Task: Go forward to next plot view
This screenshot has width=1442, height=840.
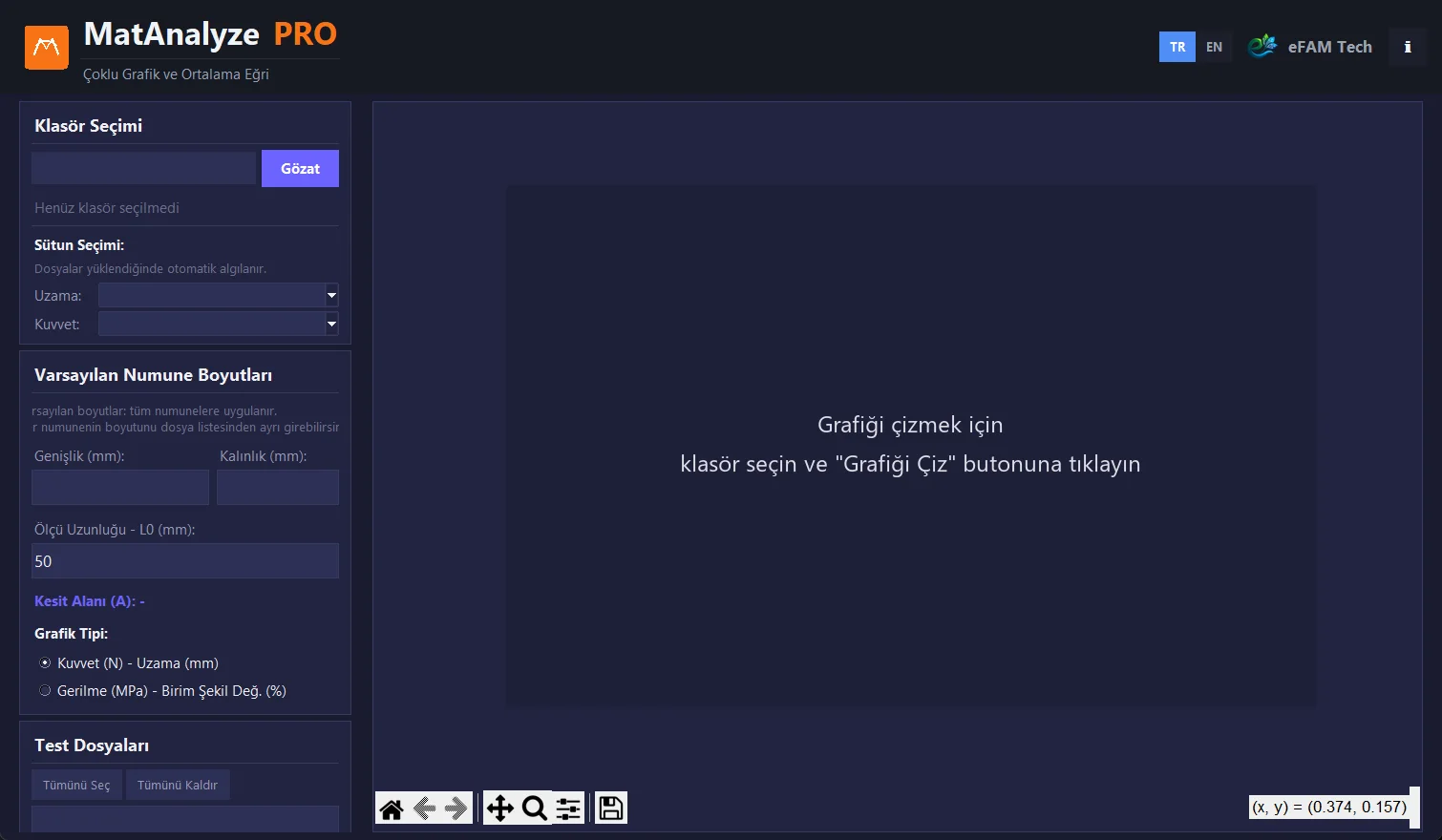Action: click(456, 808)
